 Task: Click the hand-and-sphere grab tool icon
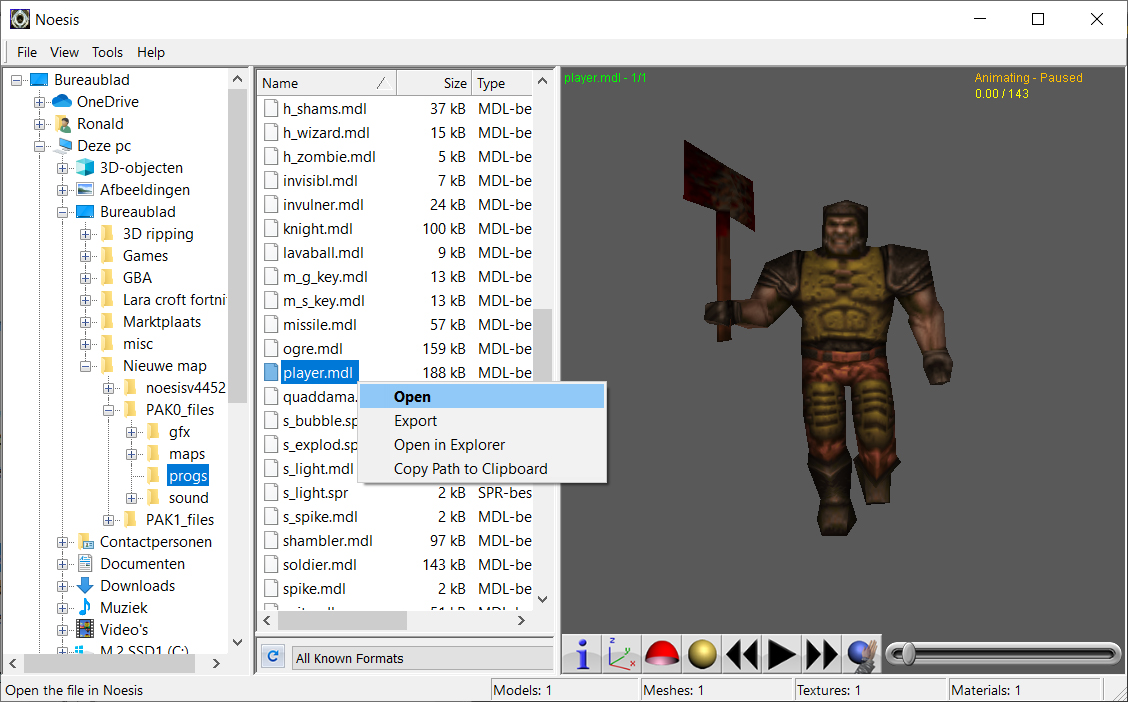click(x=860, y=654)
